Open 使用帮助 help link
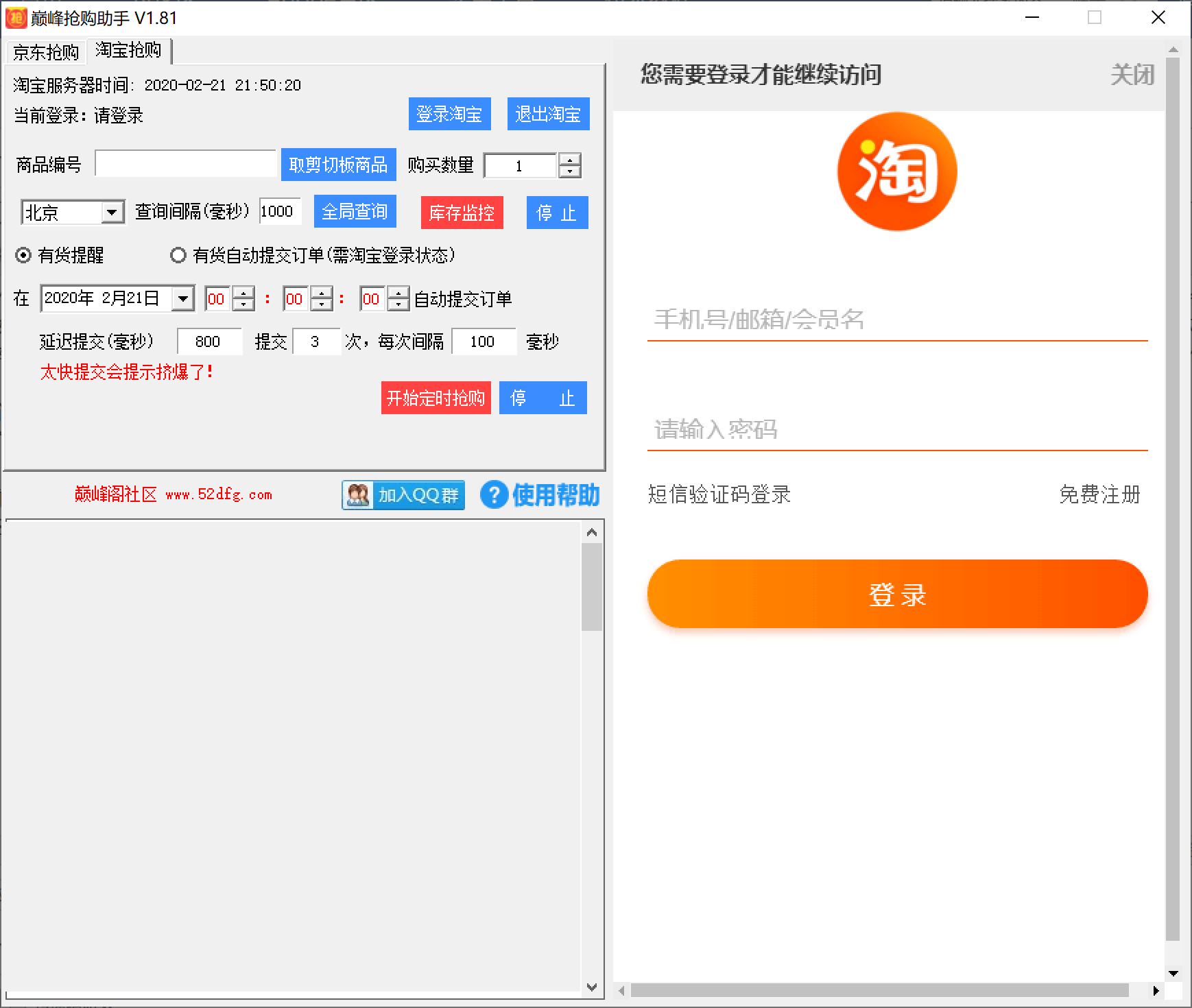The width and height of the screenshot is (1192, 1008). 540,495
